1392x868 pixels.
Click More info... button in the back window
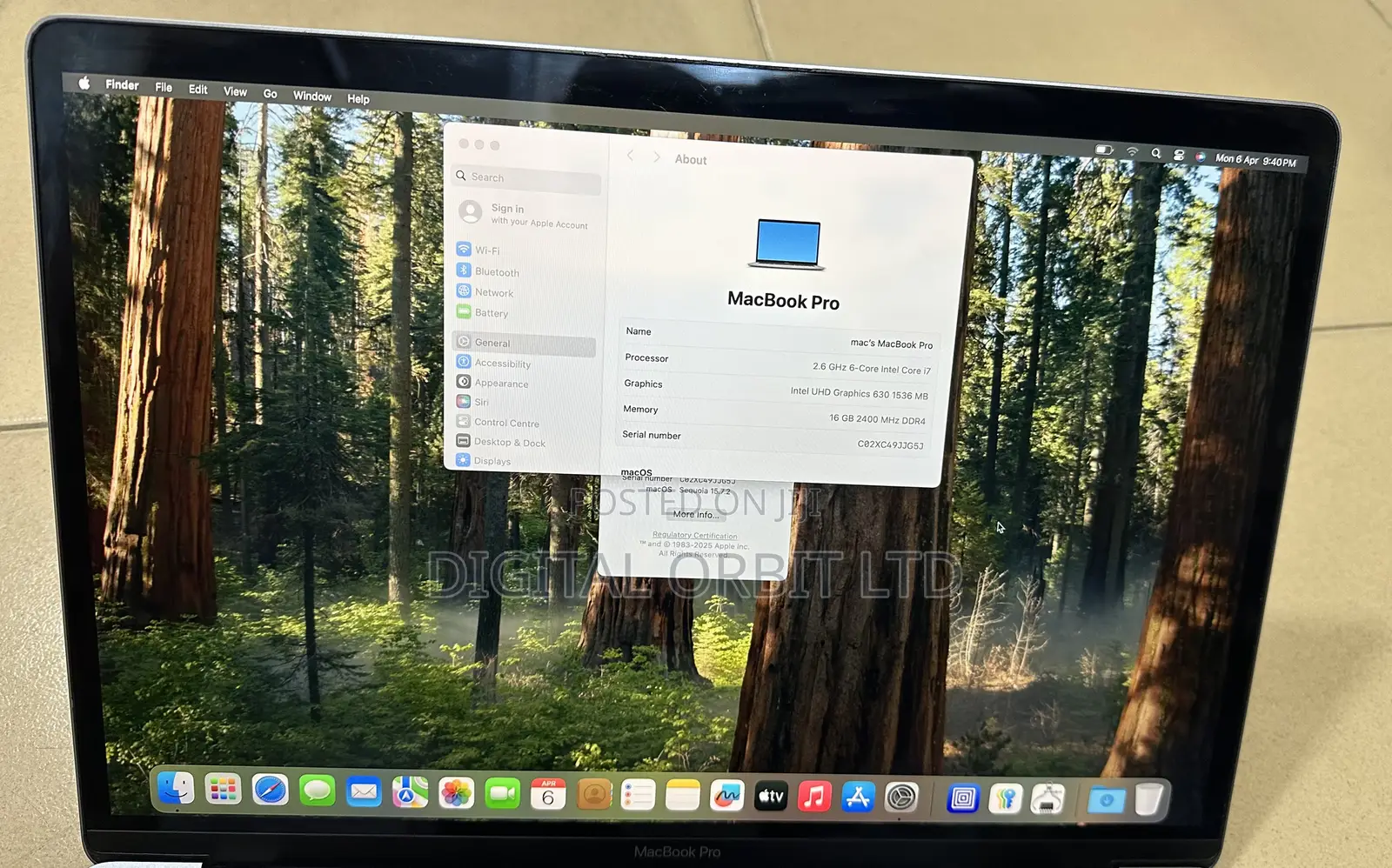[696, 514]
